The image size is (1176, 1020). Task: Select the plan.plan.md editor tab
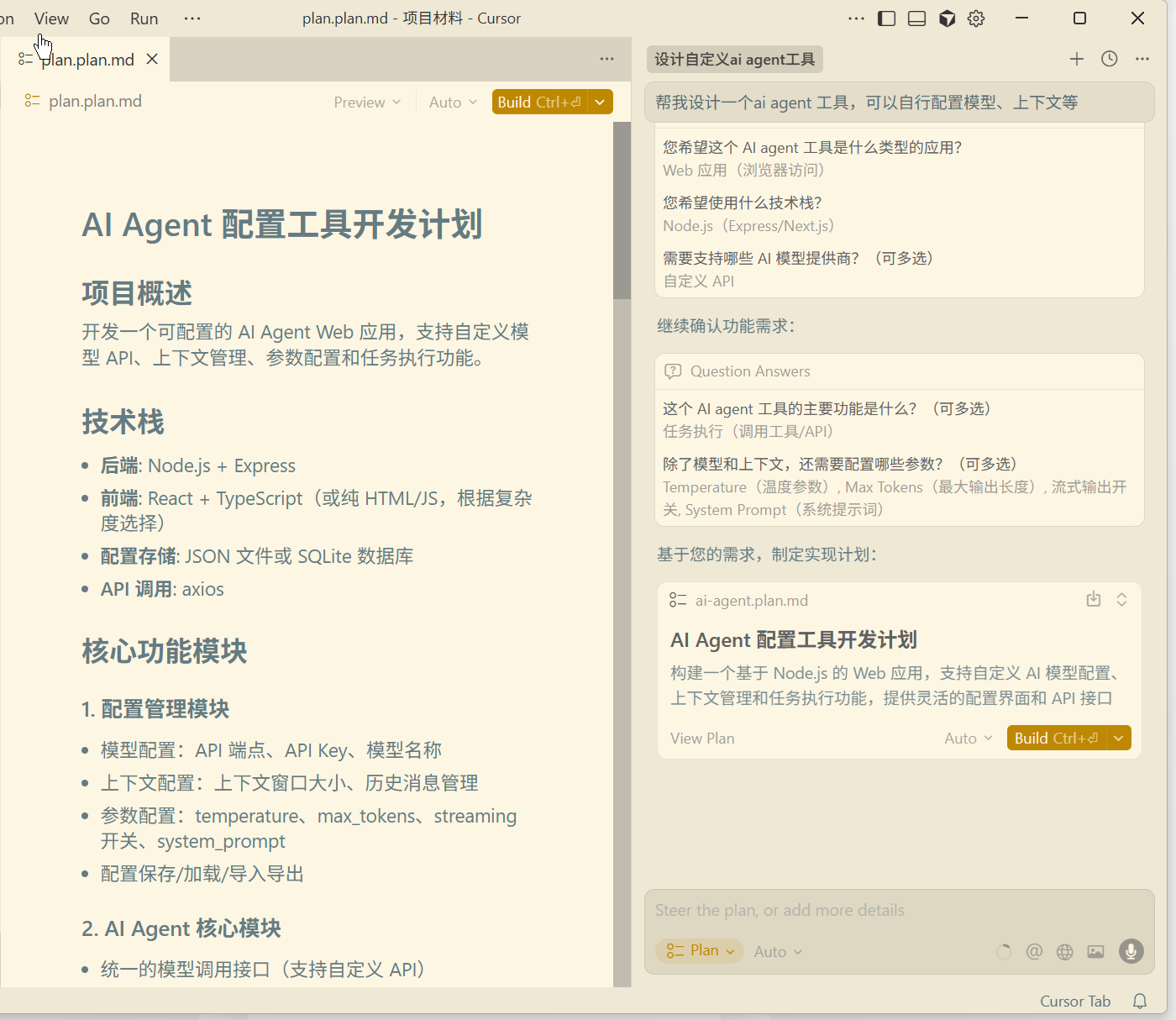click(x=87, y=60)
